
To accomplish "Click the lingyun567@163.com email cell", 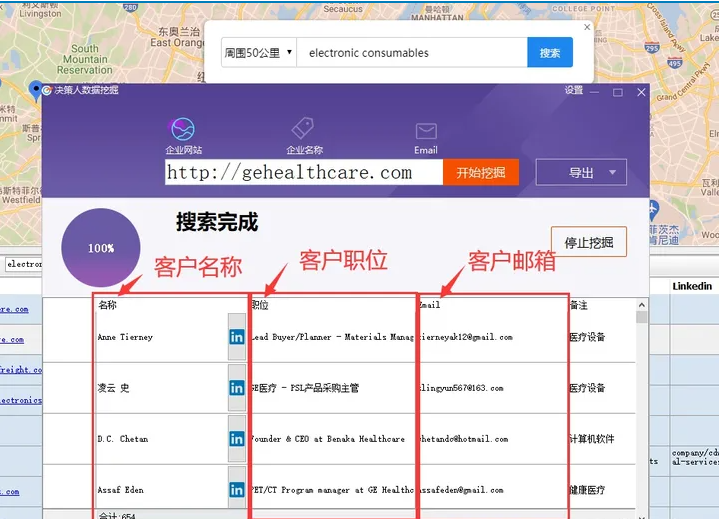I will pos(461,388).
